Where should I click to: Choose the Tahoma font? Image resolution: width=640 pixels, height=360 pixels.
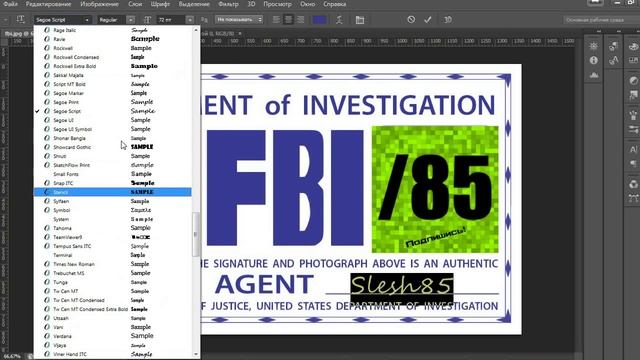(x=113, y=228)
